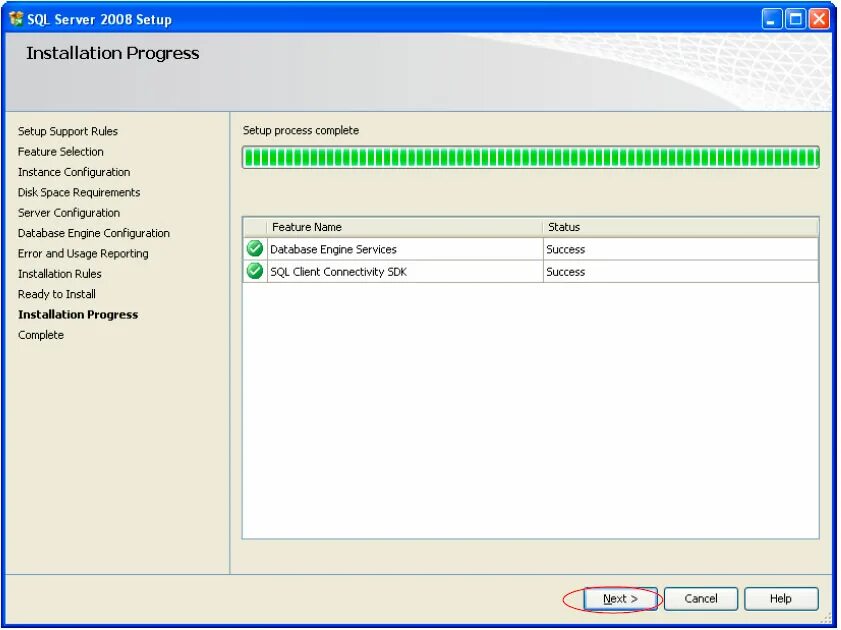Select the Complete step in sidebar
The image size is (841, 630).
(x=41, y=335)
